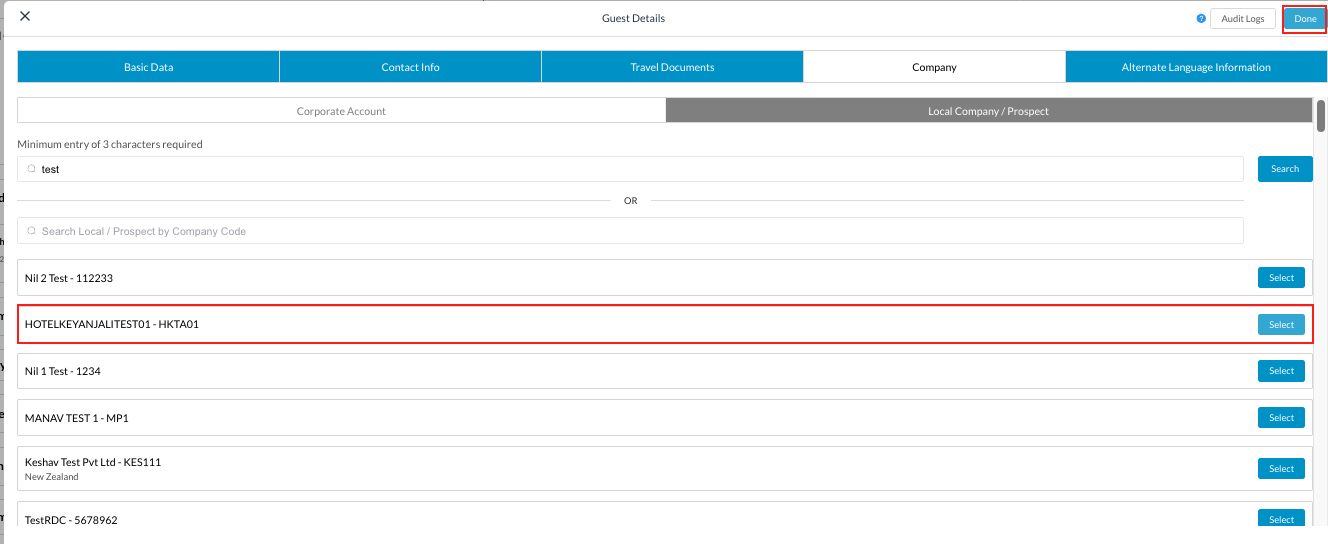The height and width of the screenshot is (544, 1328).
Task: Click the blue help question mark icon
Action: click(1201, 19)
